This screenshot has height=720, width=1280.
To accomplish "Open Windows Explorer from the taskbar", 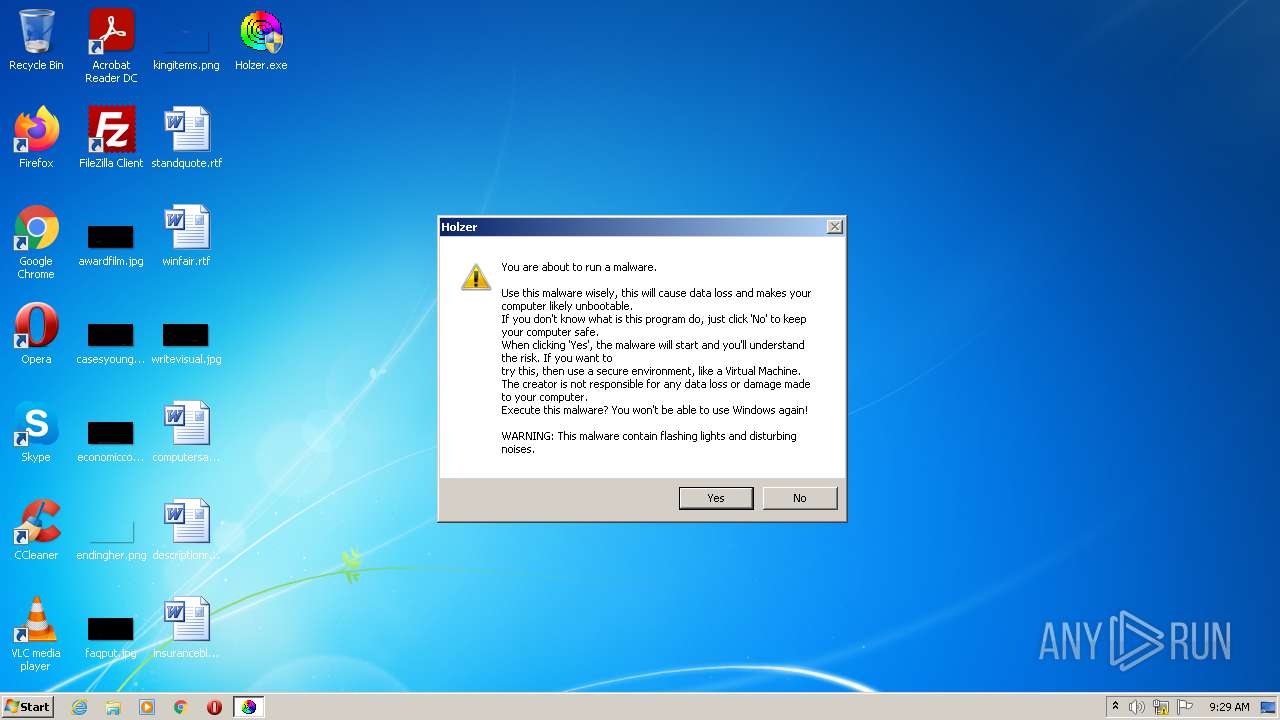I will tap(113, 707).
